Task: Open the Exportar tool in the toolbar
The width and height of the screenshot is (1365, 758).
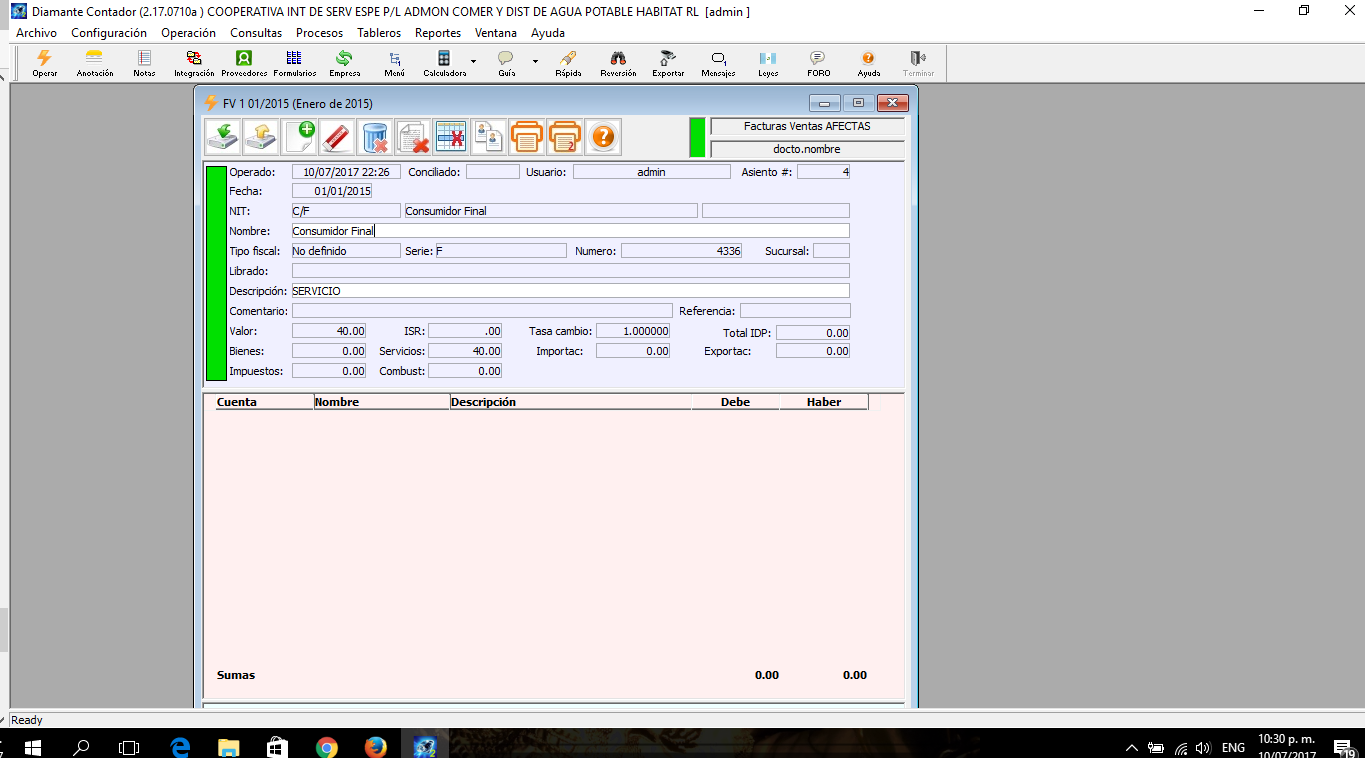Action: pos(668,64)
